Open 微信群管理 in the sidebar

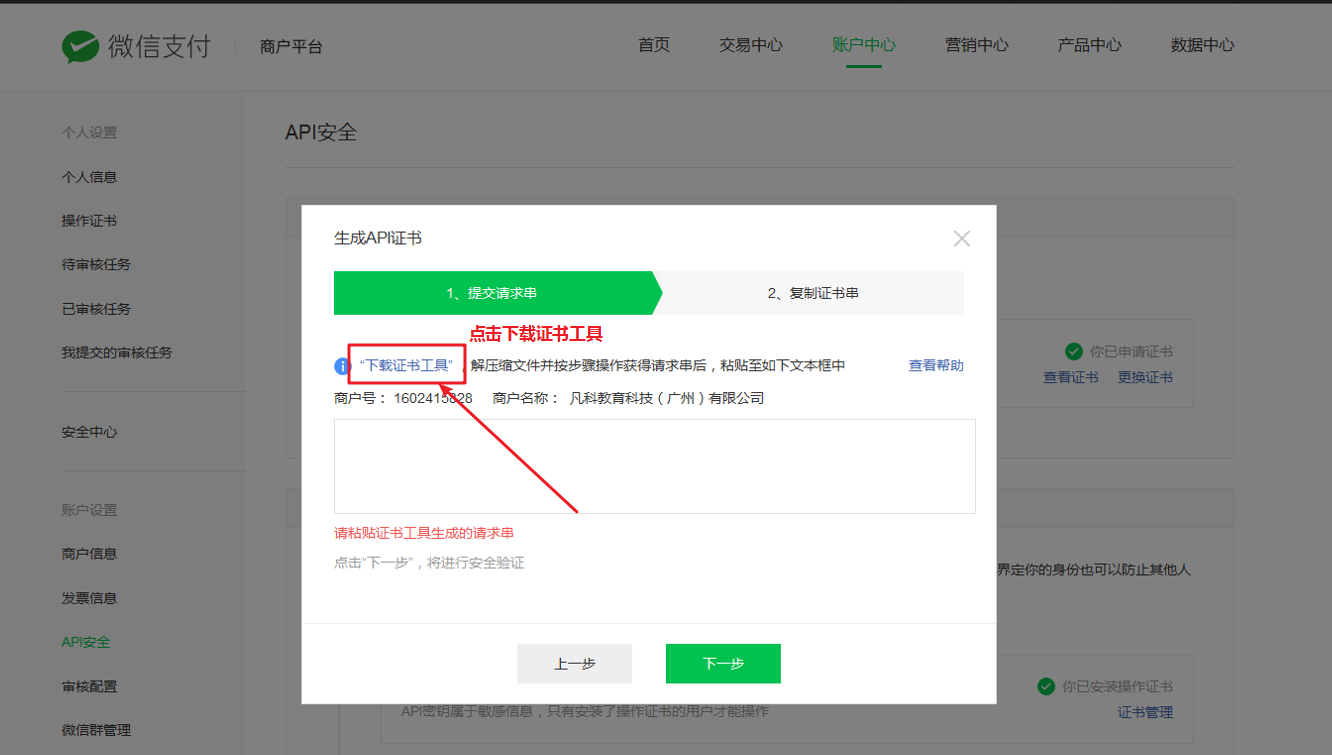[x=97, y=730]
